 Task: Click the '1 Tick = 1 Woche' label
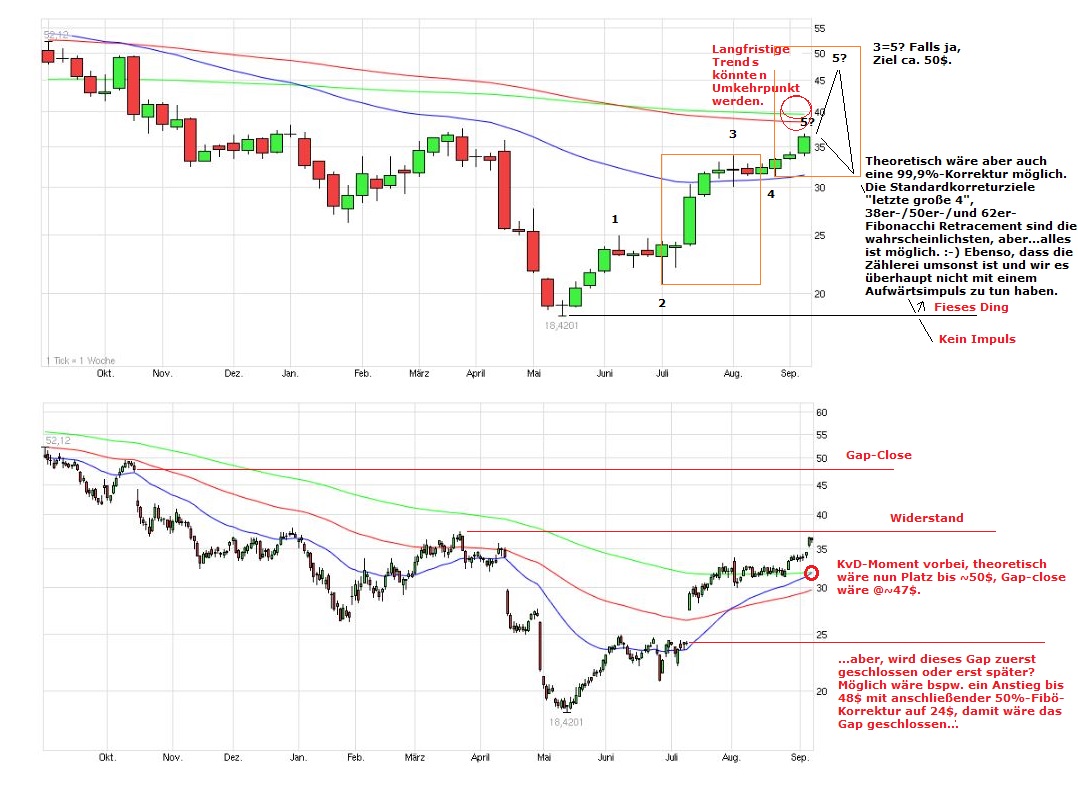78,359
